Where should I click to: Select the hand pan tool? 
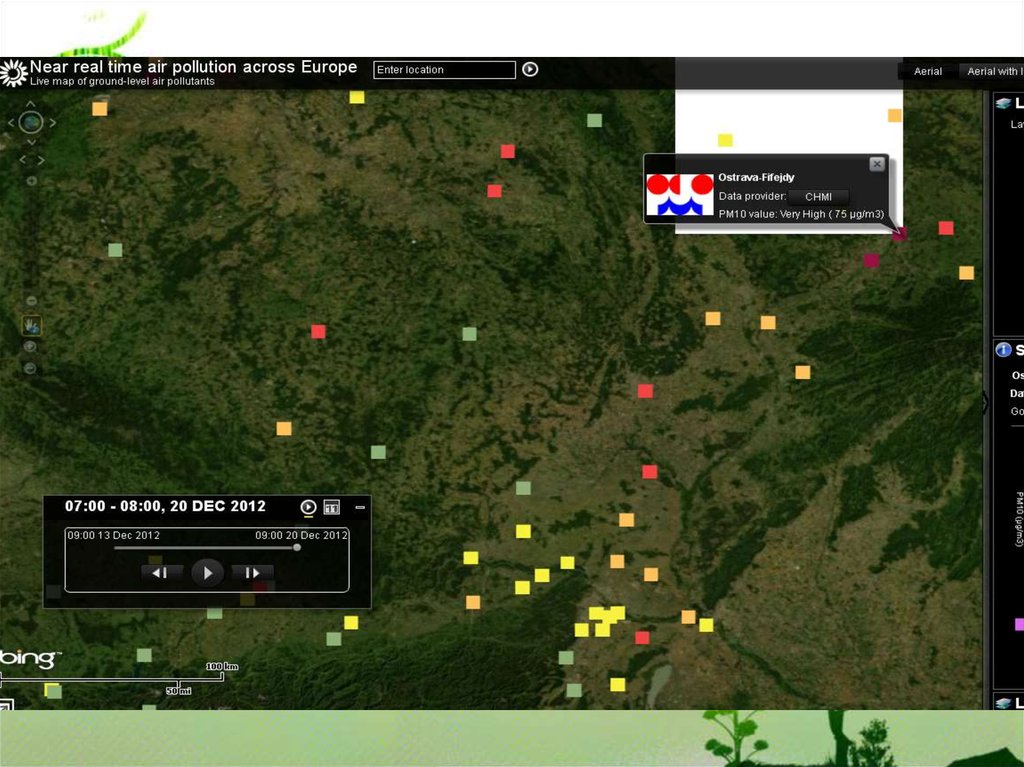pos(31,325)
